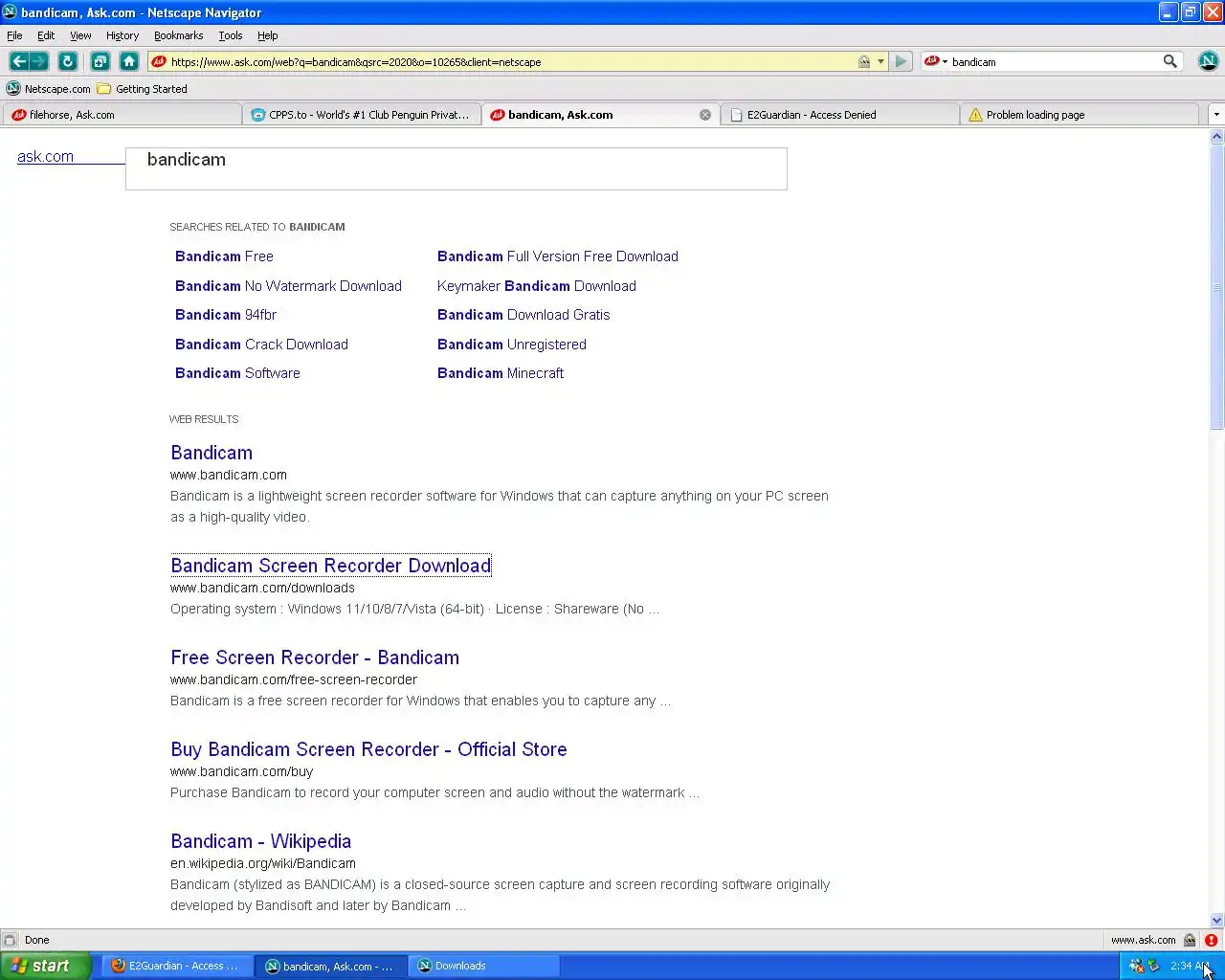Click the vertical scrollbar up arrow
Screen dimensions: 1225x980
(x=1216, y=137)
